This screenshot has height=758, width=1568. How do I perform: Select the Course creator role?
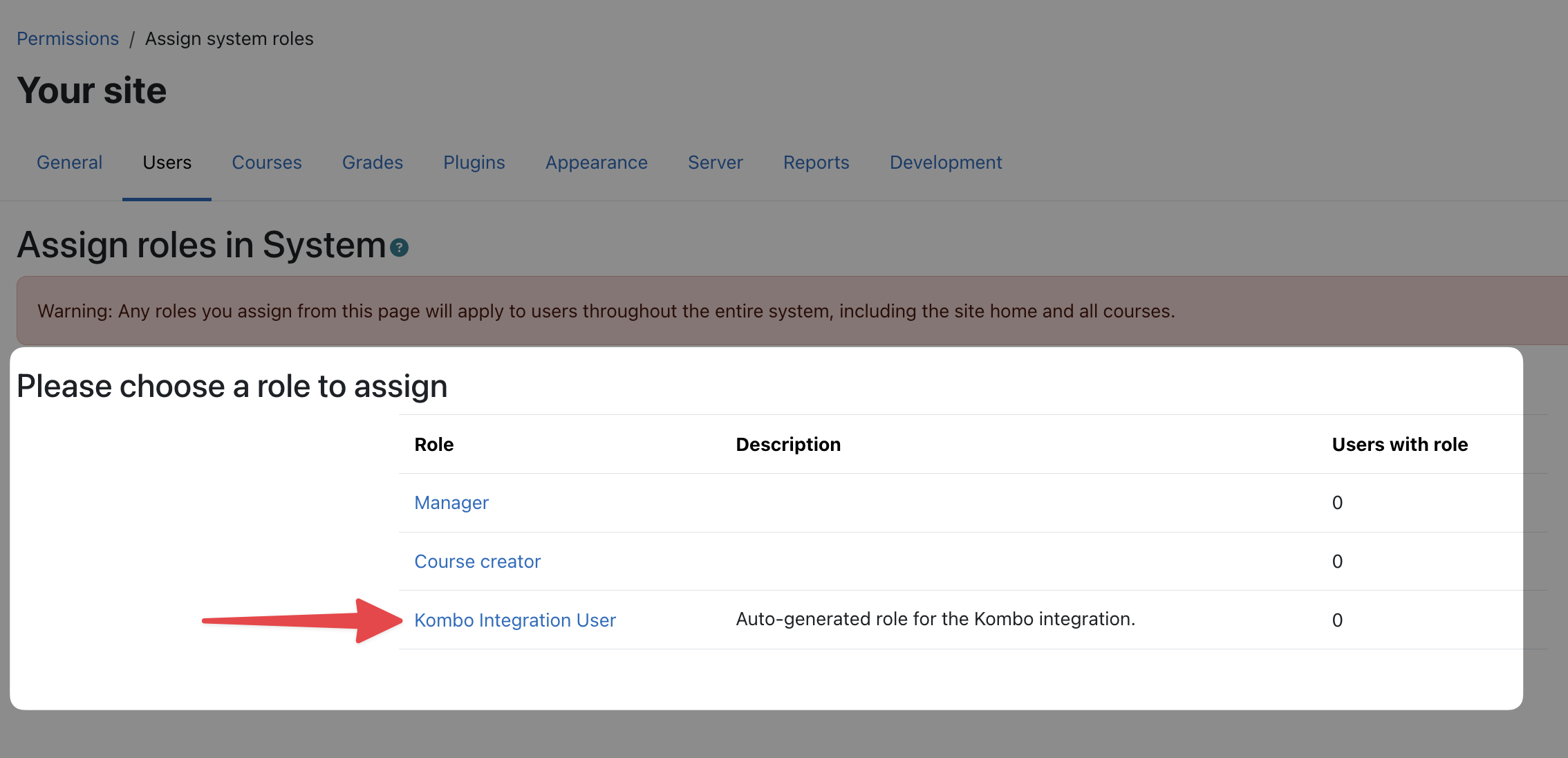[x=477, y=562]
